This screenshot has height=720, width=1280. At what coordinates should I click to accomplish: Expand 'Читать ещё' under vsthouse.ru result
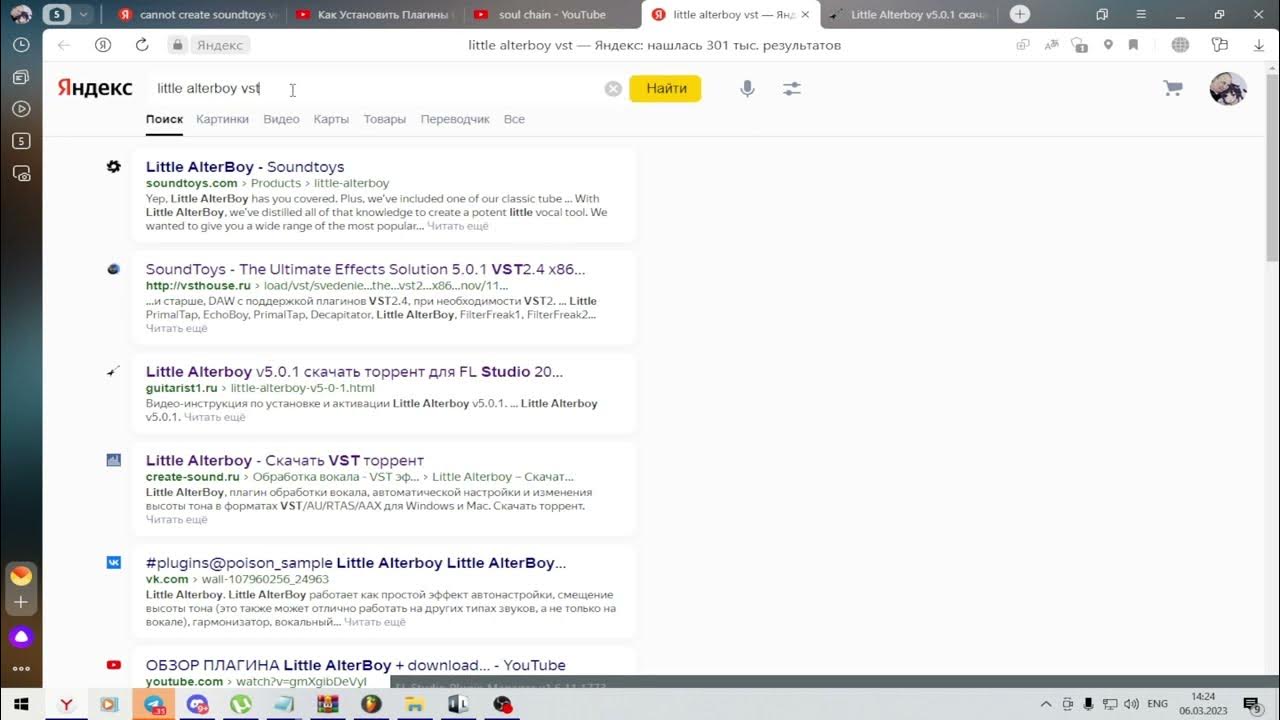[x=177, y=328]
